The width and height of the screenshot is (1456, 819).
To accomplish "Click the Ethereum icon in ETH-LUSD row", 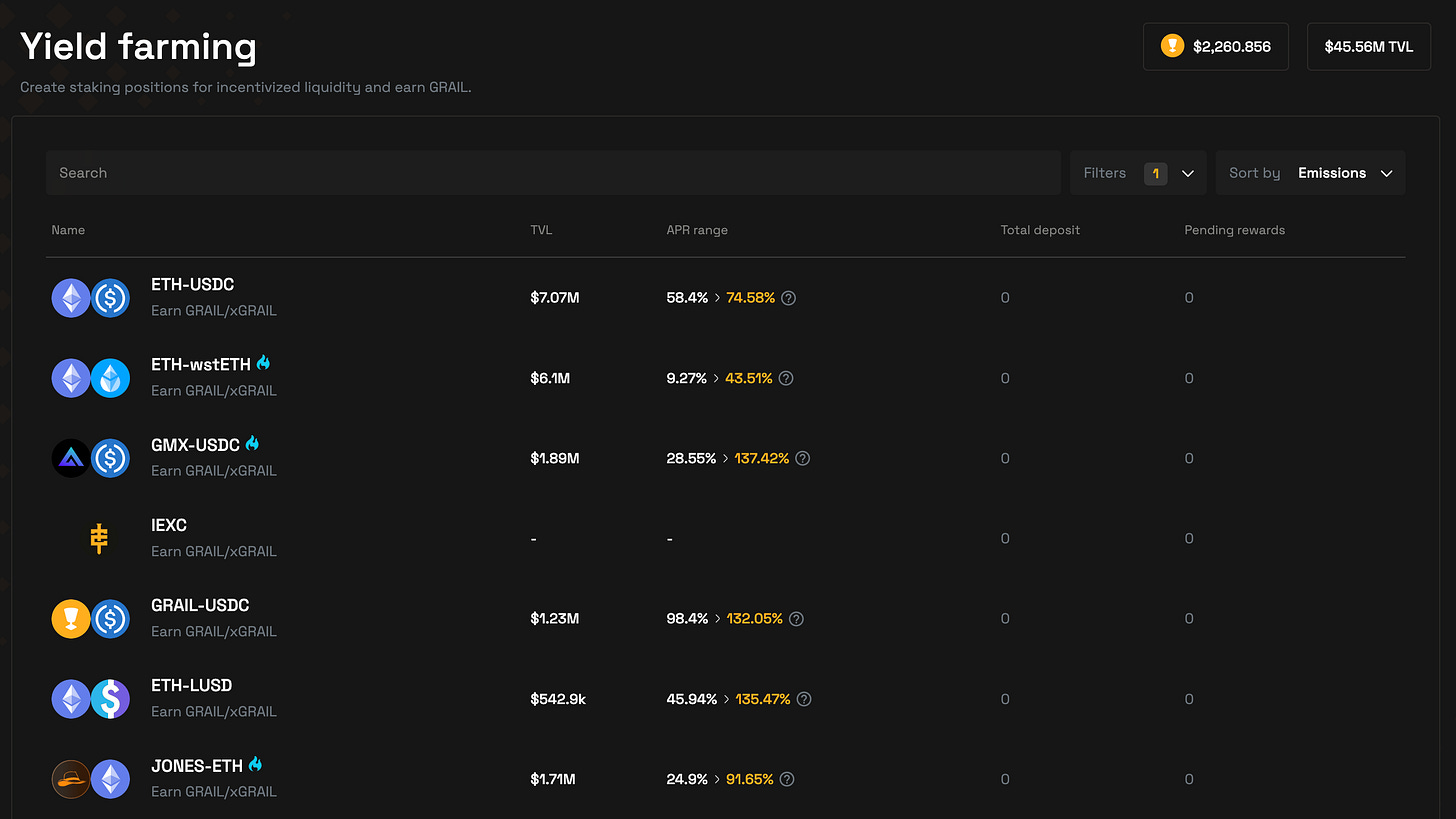I will (71, 699).
